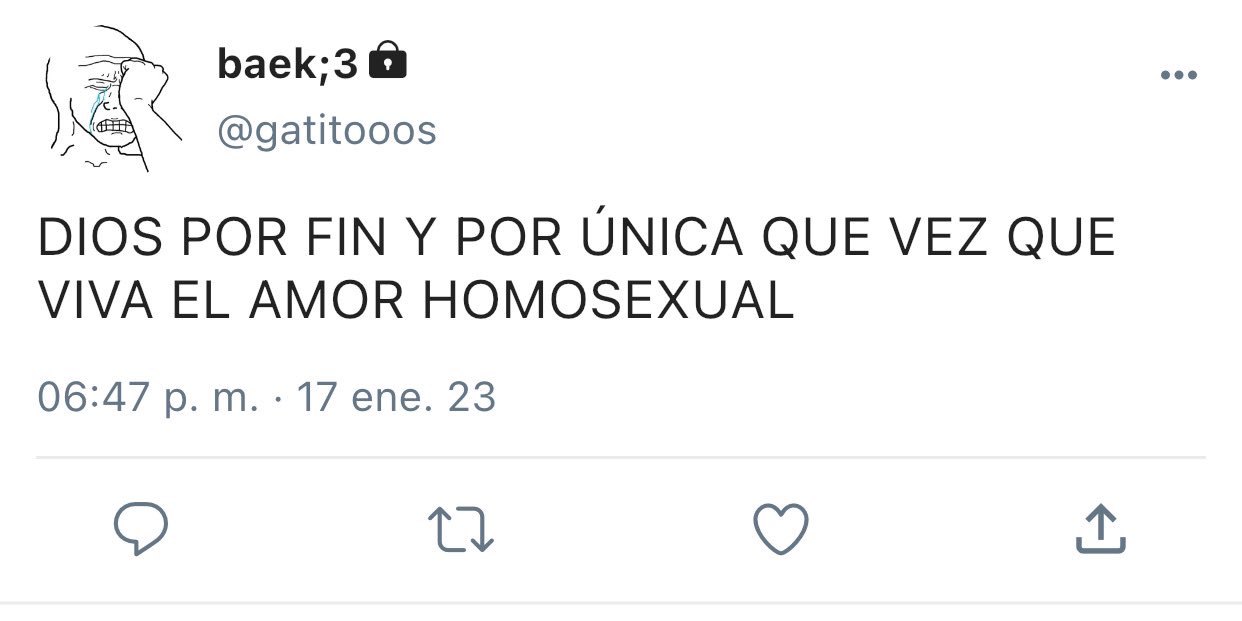Retweet this post using the arrows icon

click(x=461, y=529)
